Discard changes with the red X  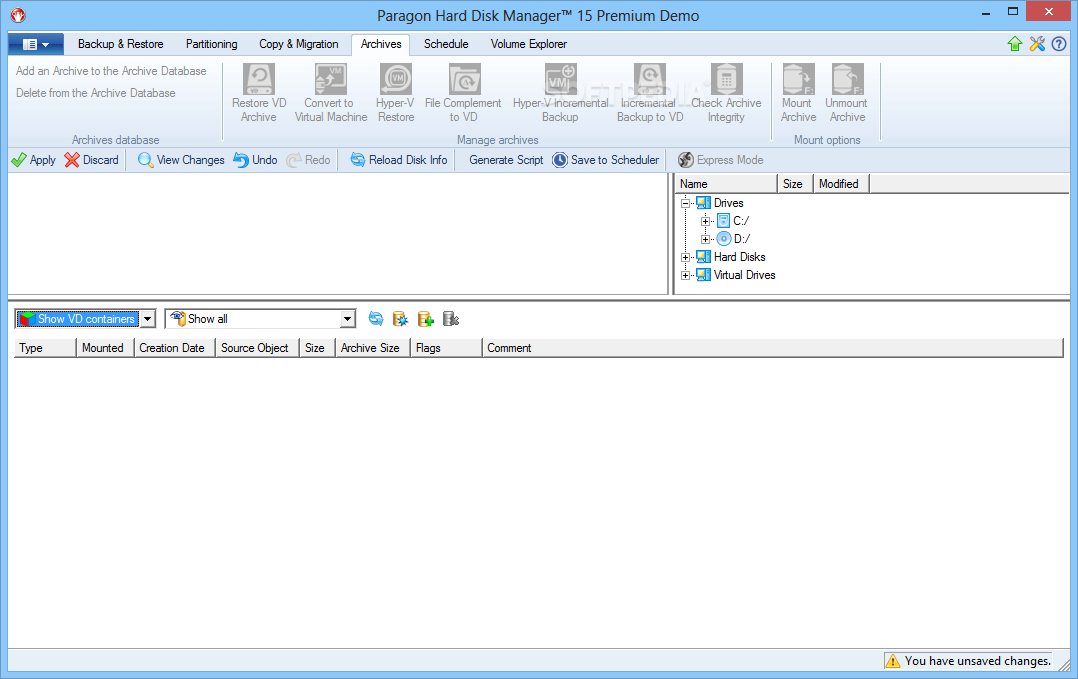point(91,160)
